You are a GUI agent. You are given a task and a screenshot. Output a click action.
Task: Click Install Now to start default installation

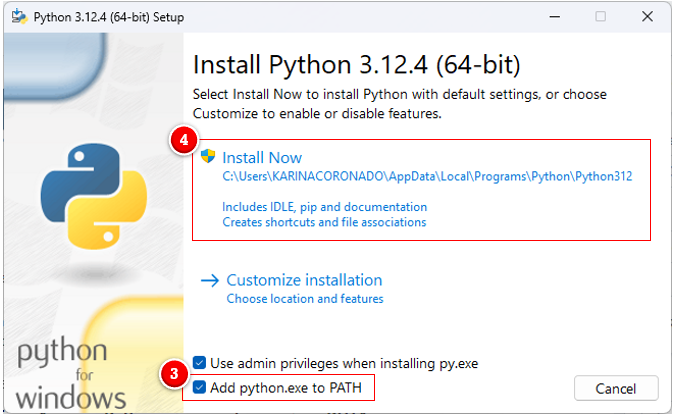[262, 158]
